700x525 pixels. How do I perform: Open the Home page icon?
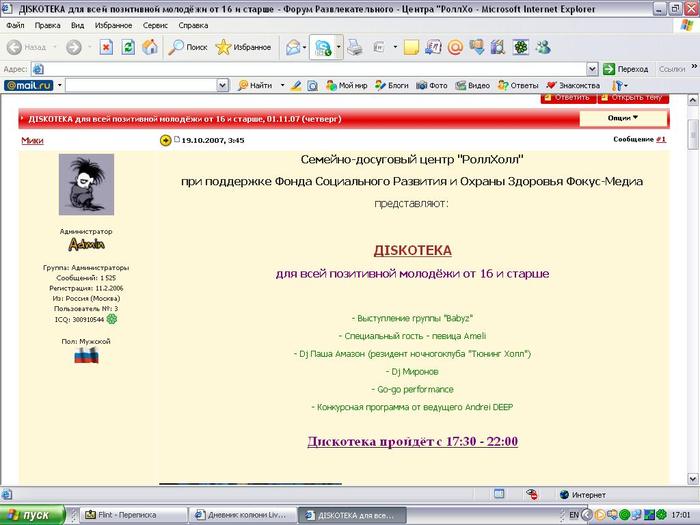coord(150,47)
